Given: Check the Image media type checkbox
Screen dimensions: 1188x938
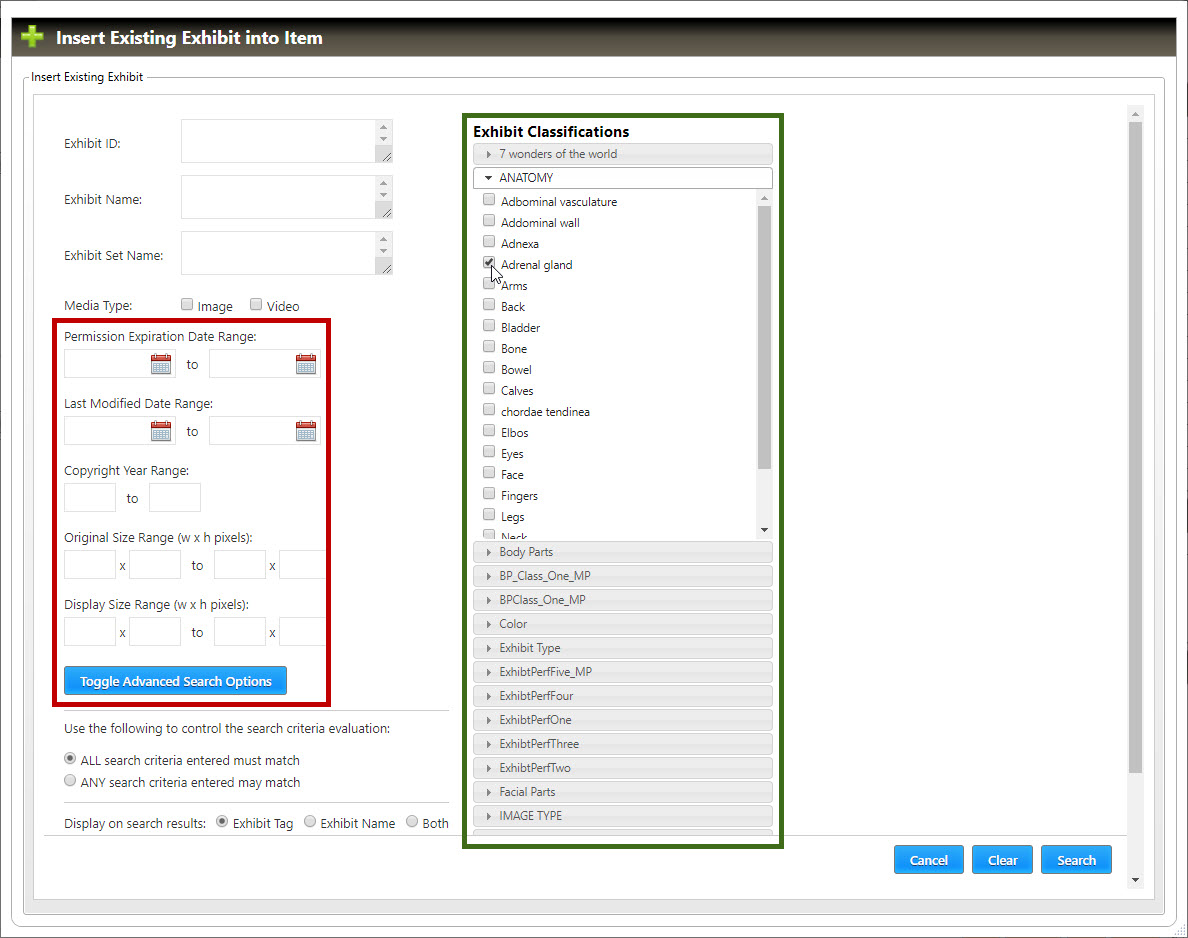Looking at the screenshot, I should [x=187, y=305].
